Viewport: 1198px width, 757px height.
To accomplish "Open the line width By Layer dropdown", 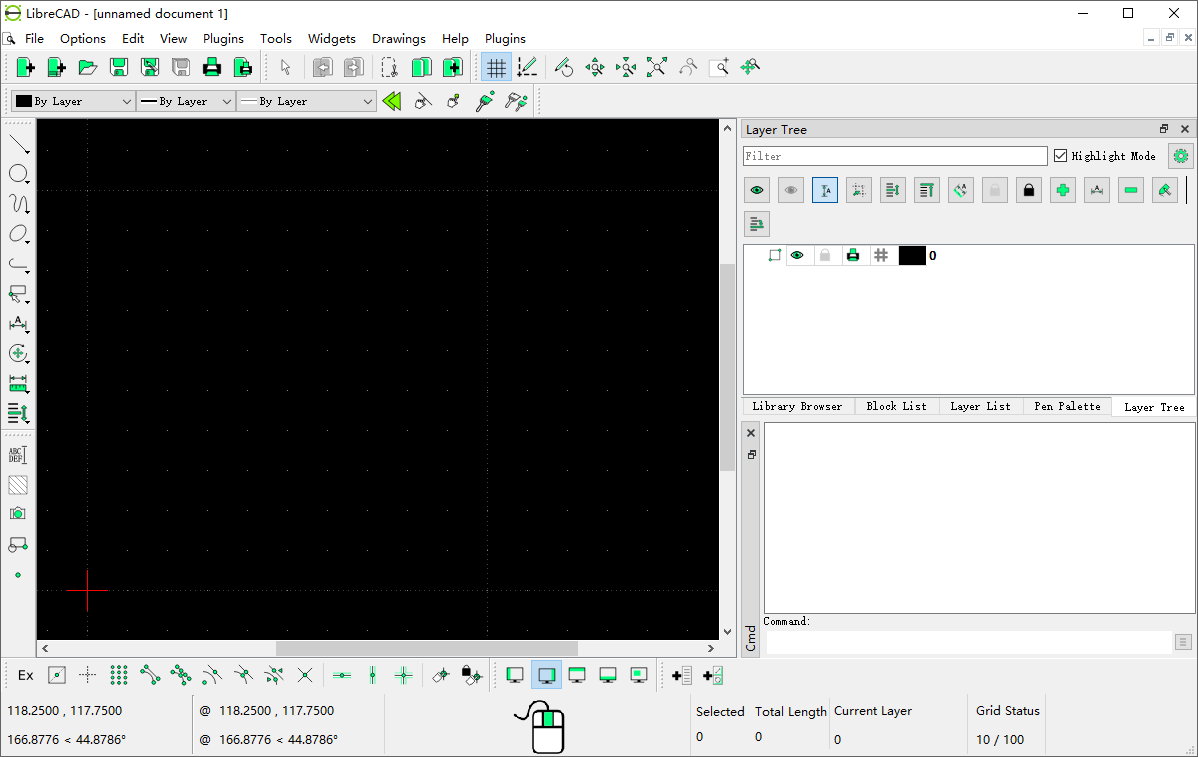I will coord(186,101).
